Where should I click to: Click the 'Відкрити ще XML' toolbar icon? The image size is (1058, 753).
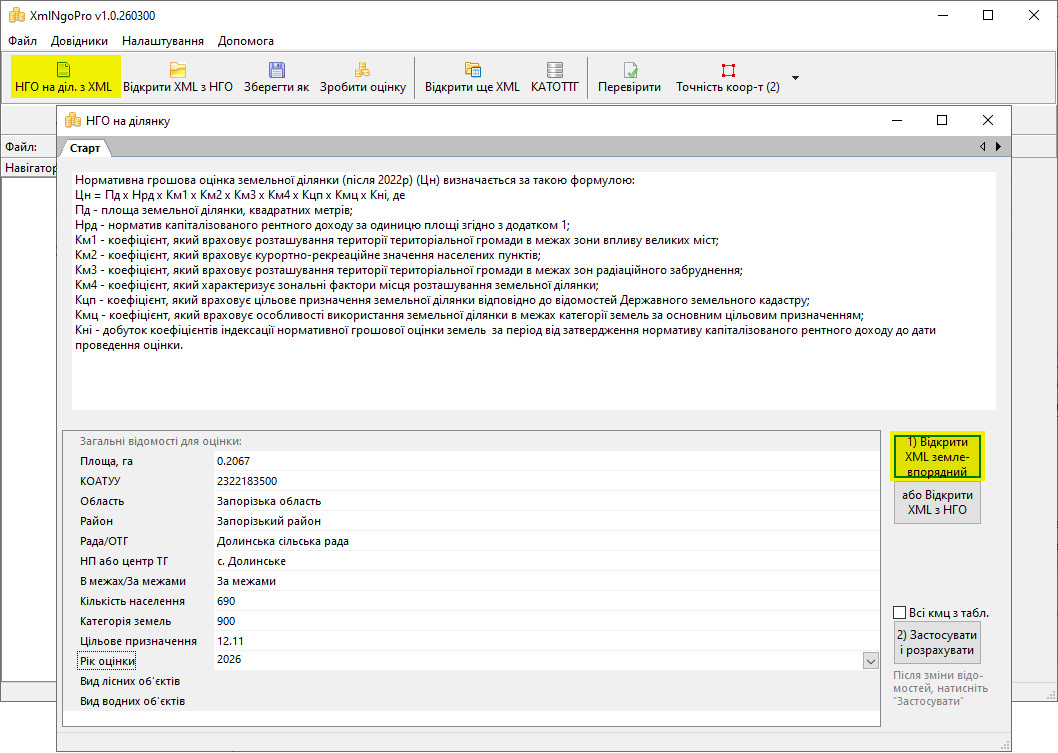pyautogui.click(x=472, y=70)
